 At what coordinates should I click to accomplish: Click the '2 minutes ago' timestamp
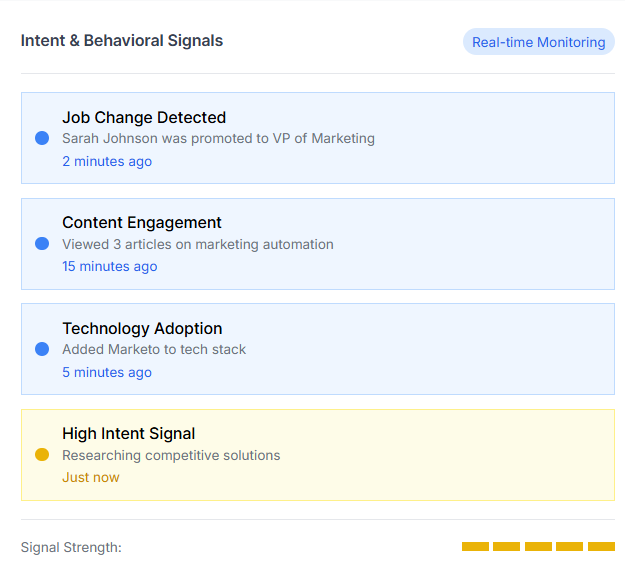point(107,161)
